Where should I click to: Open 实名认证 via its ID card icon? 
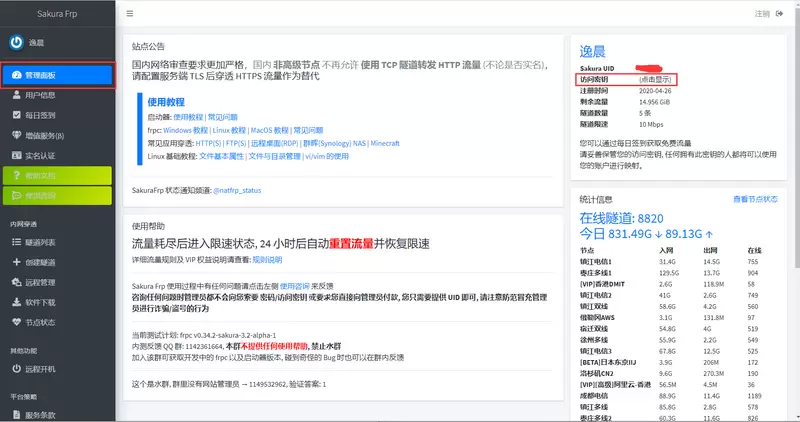16,155
